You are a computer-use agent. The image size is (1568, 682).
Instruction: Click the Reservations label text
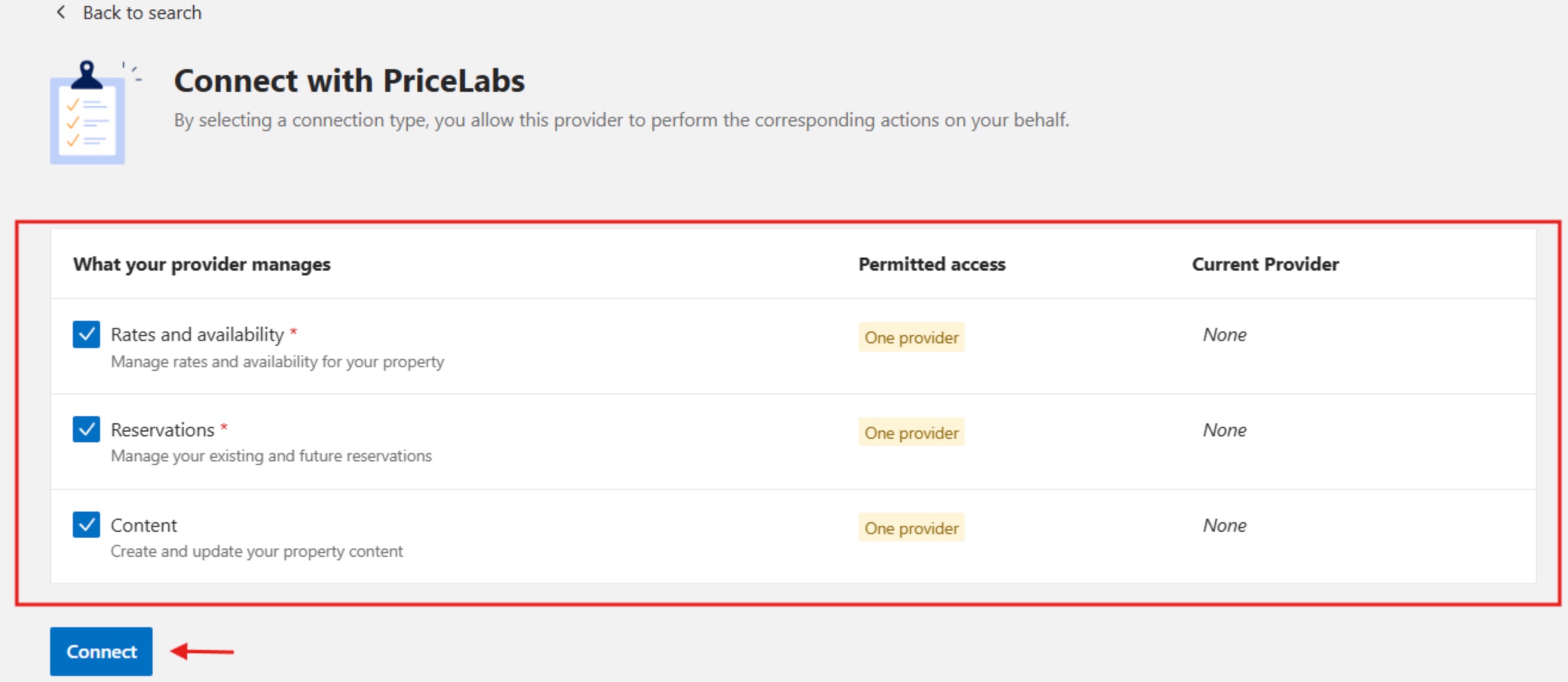(x=163, y=429)
